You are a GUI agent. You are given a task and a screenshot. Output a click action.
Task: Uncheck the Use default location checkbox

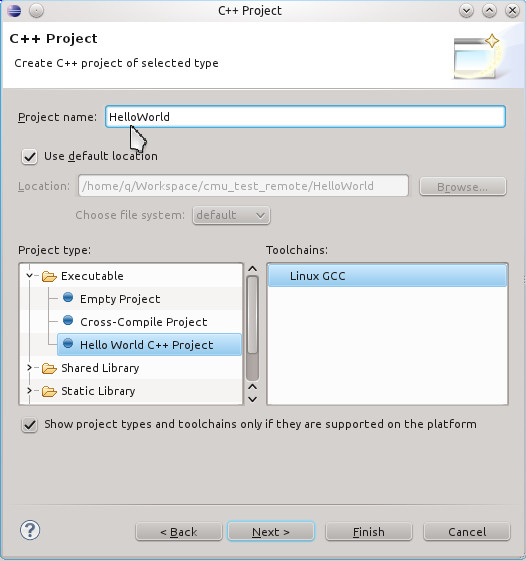(29, 157)
